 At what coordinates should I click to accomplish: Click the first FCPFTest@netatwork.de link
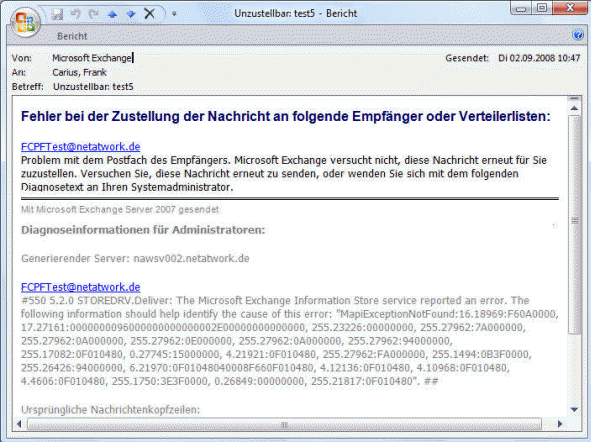(x=81, y=147)
